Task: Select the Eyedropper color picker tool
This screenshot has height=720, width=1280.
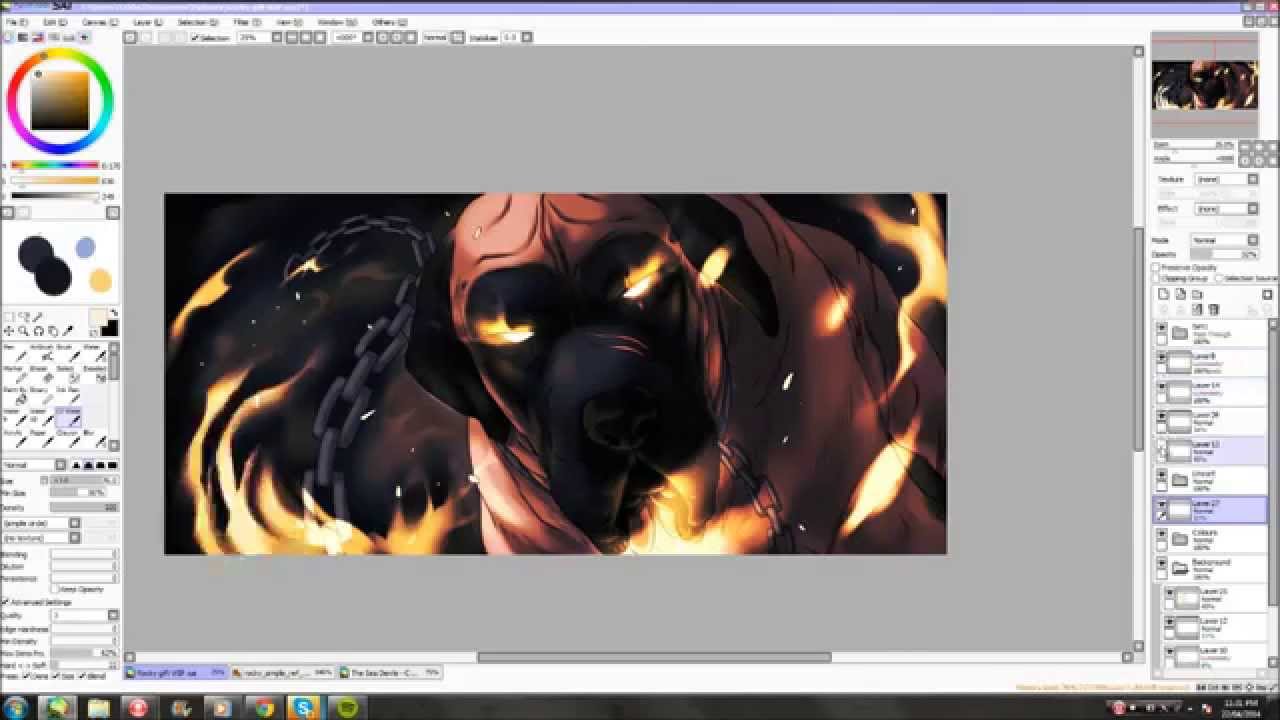Action: click(68, 331)
